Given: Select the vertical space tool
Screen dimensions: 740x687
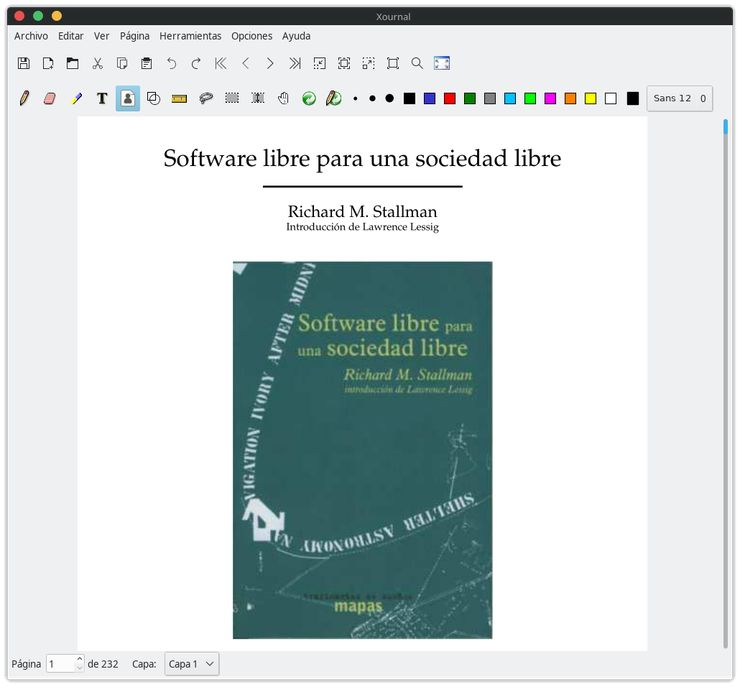Looking at the screenshot, I should click(x=258, y=98).
